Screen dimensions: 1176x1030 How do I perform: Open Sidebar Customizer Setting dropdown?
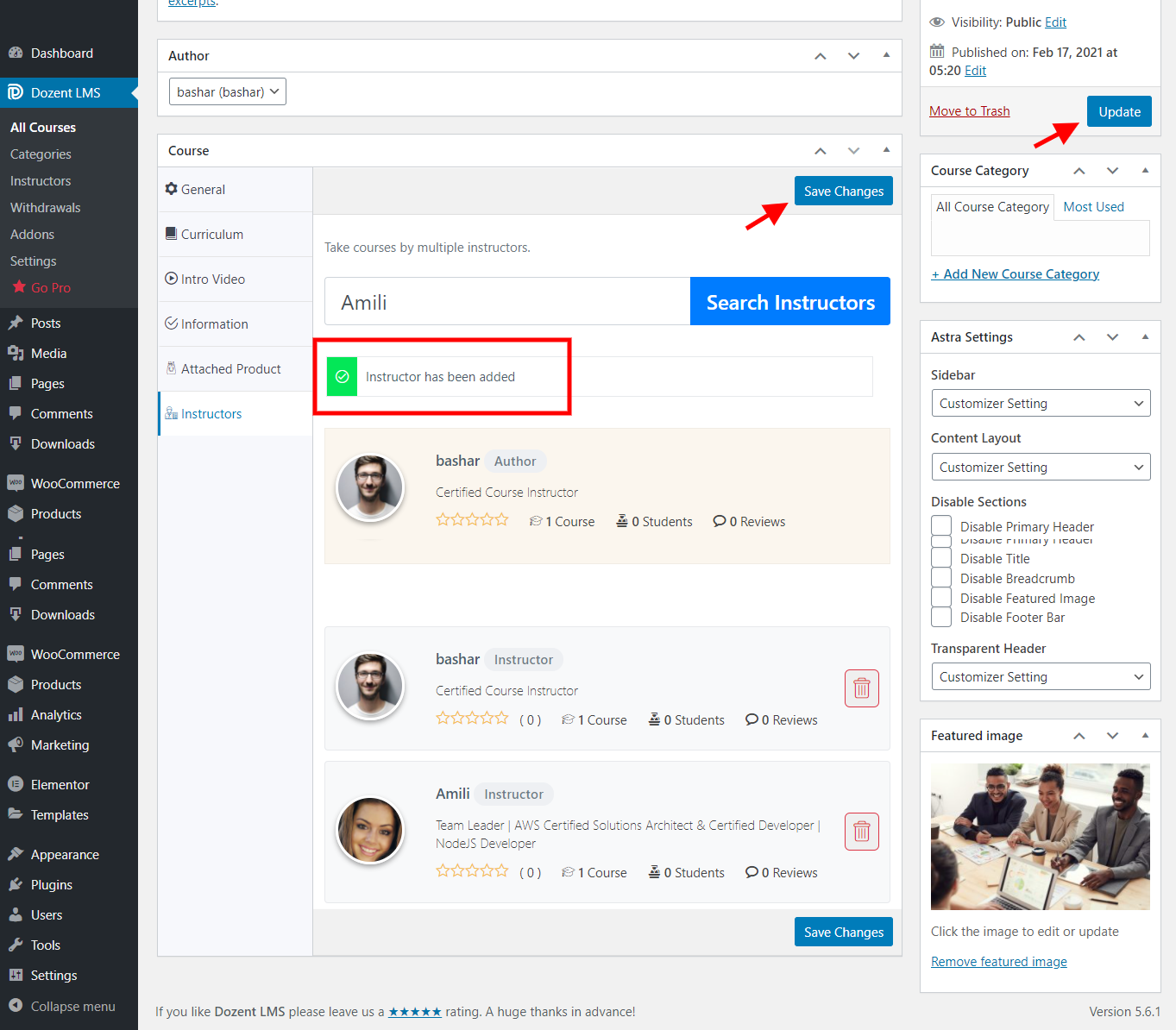pyautogui.click(x=1041, y=403)
